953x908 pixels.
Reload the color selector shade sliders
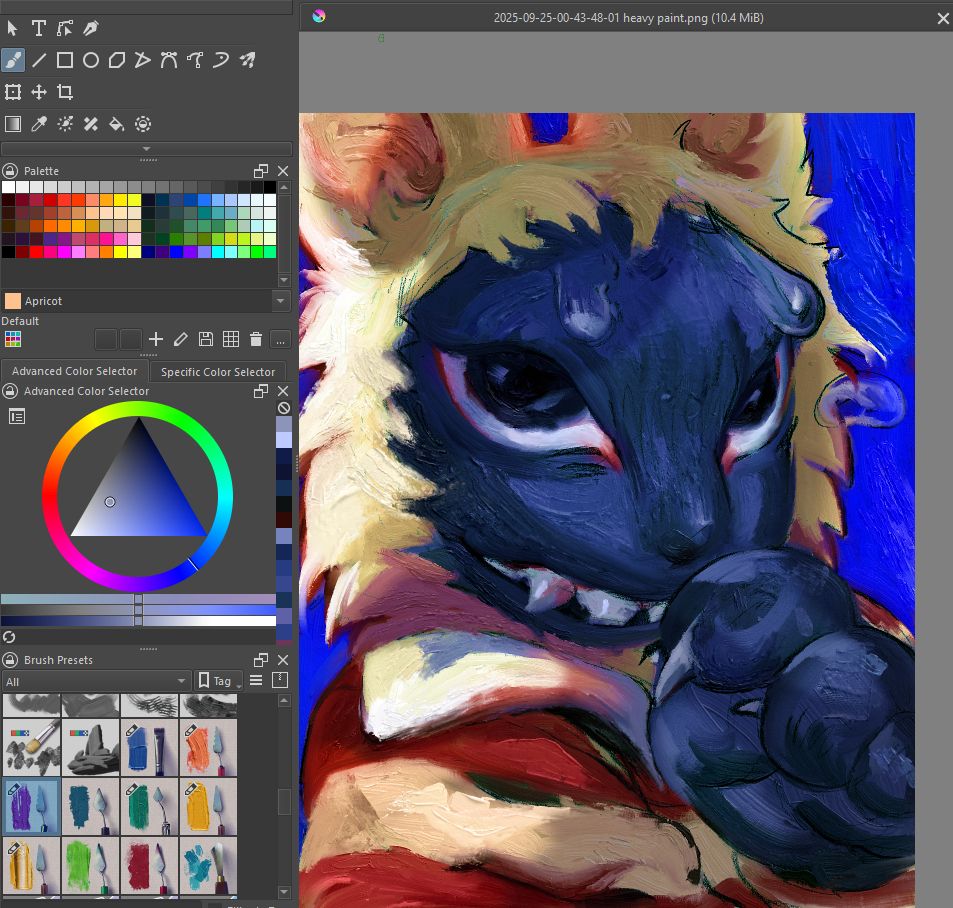point(9,637)
